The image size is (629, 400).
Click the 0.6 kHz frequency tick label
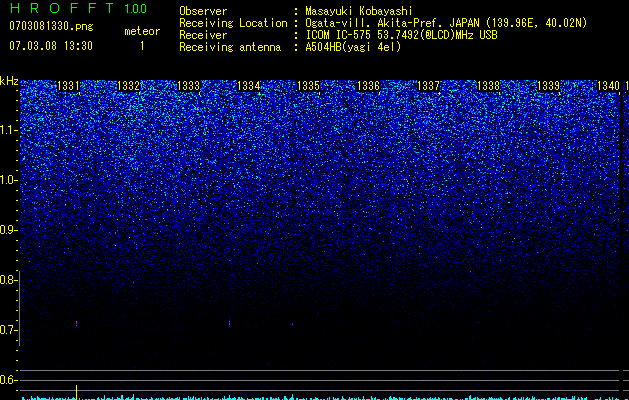[8, 380]
